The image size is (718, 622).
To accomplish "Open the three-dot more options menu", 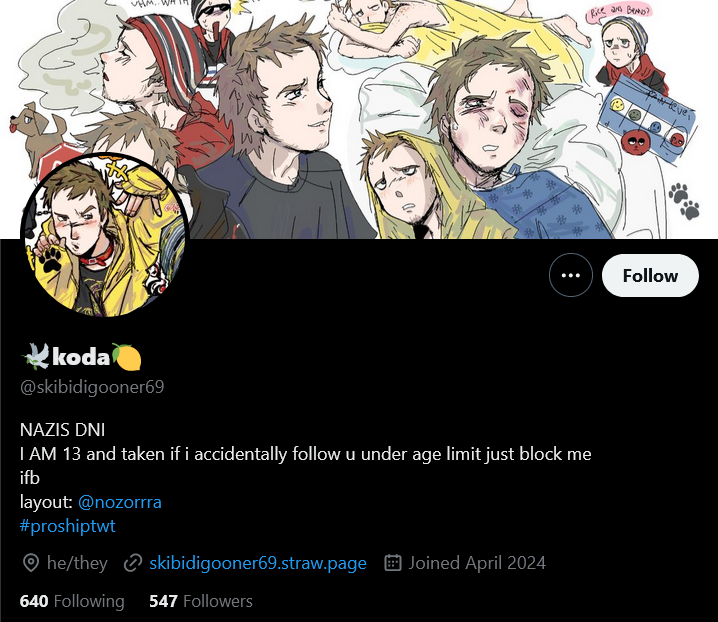I will (x=571, y=275).
